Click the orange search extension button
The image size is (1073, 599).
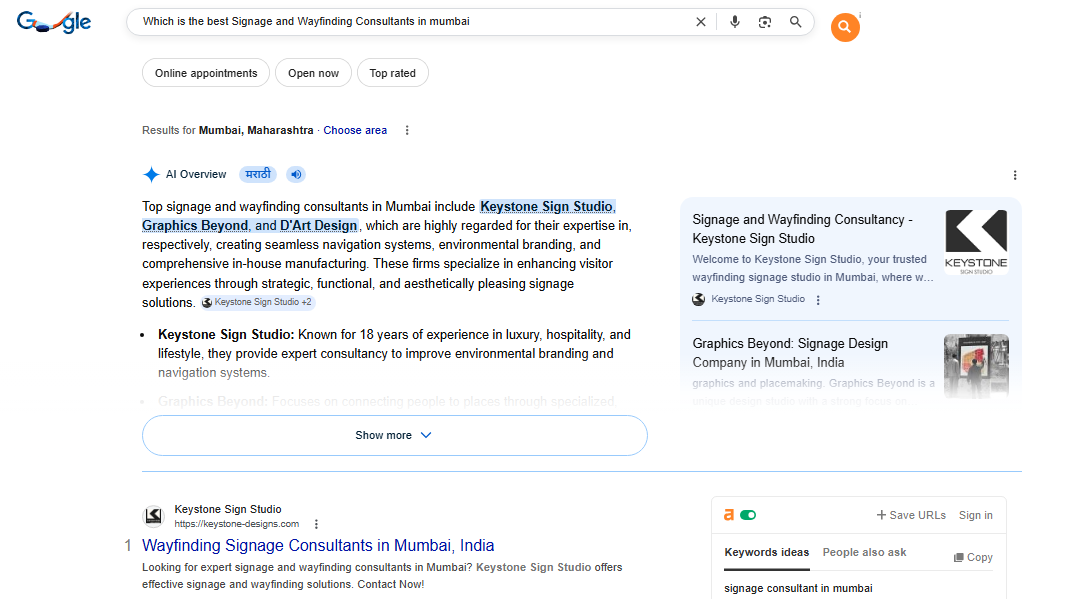click(845, 28)
